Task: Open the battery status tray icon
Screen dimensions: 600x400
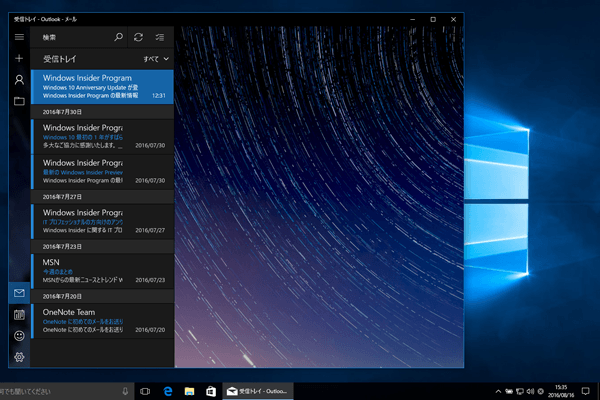Action: (509, 391)
